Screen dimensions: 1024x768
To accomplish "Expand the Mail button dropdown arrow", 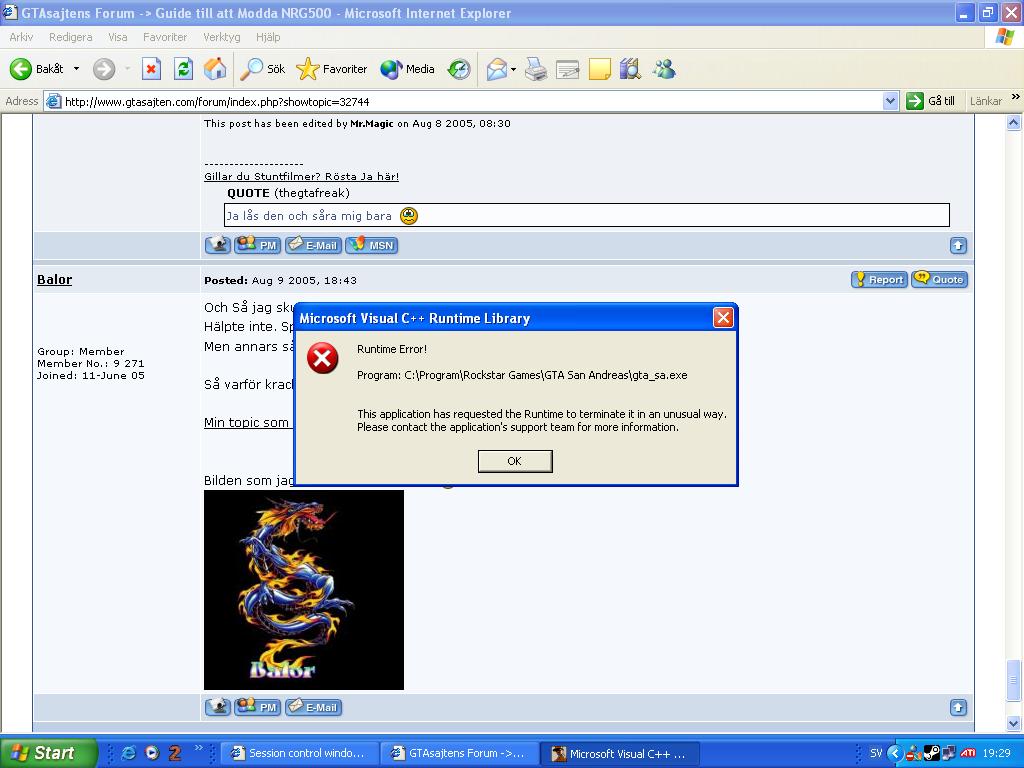I will pos(513,69).
